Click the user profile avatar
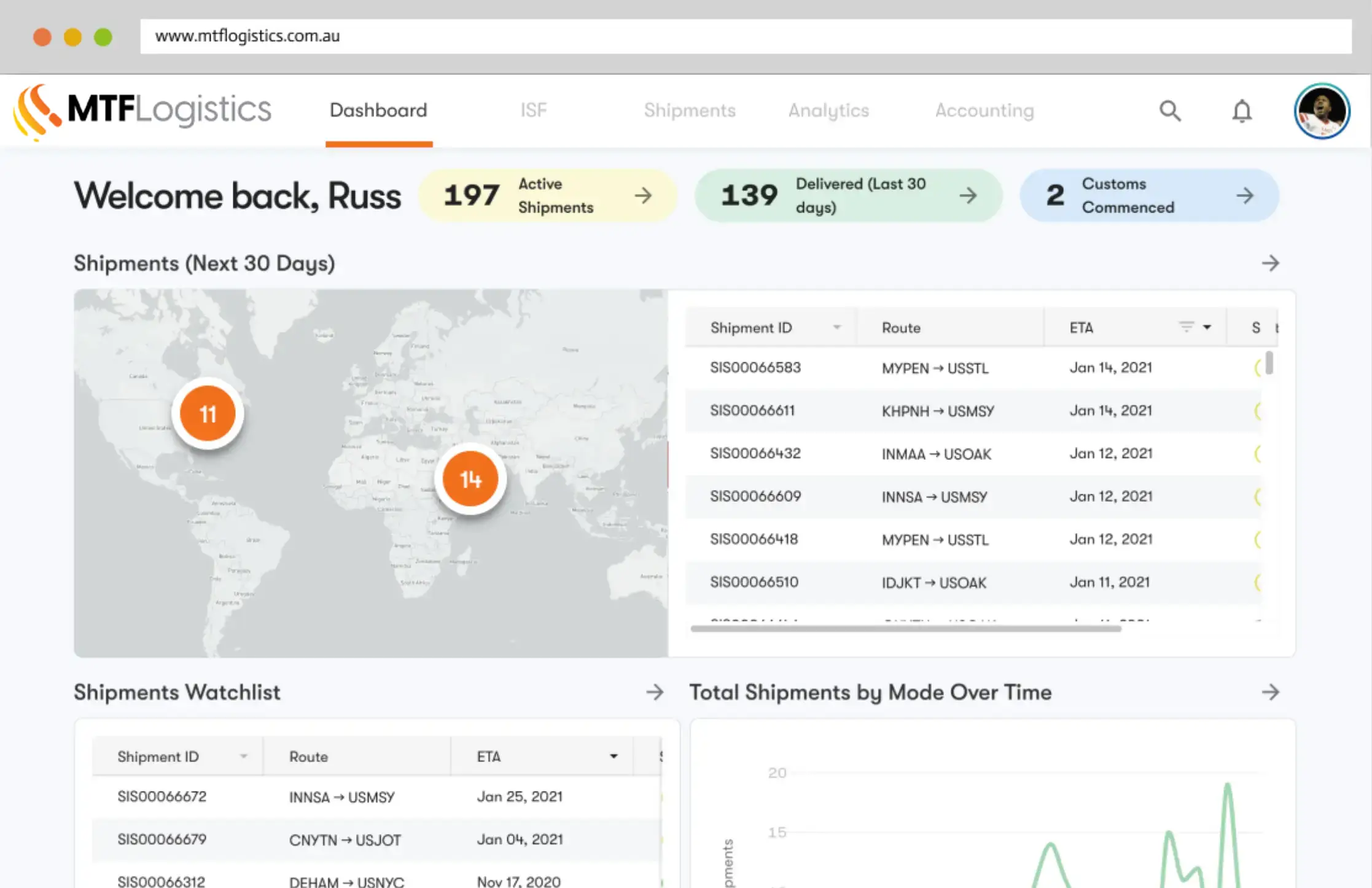Screen dimensions: 1372x888 pyautogui.click(x=1322, y=111)
